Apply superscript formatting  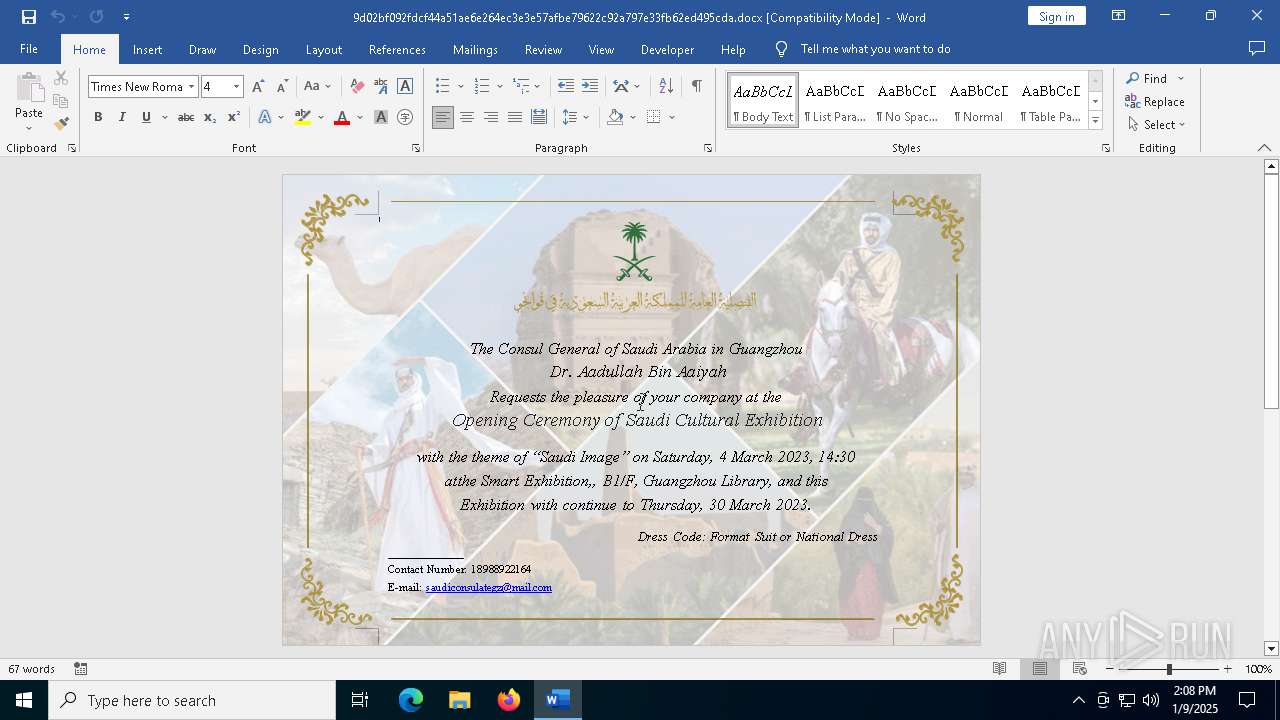point(233,118)
